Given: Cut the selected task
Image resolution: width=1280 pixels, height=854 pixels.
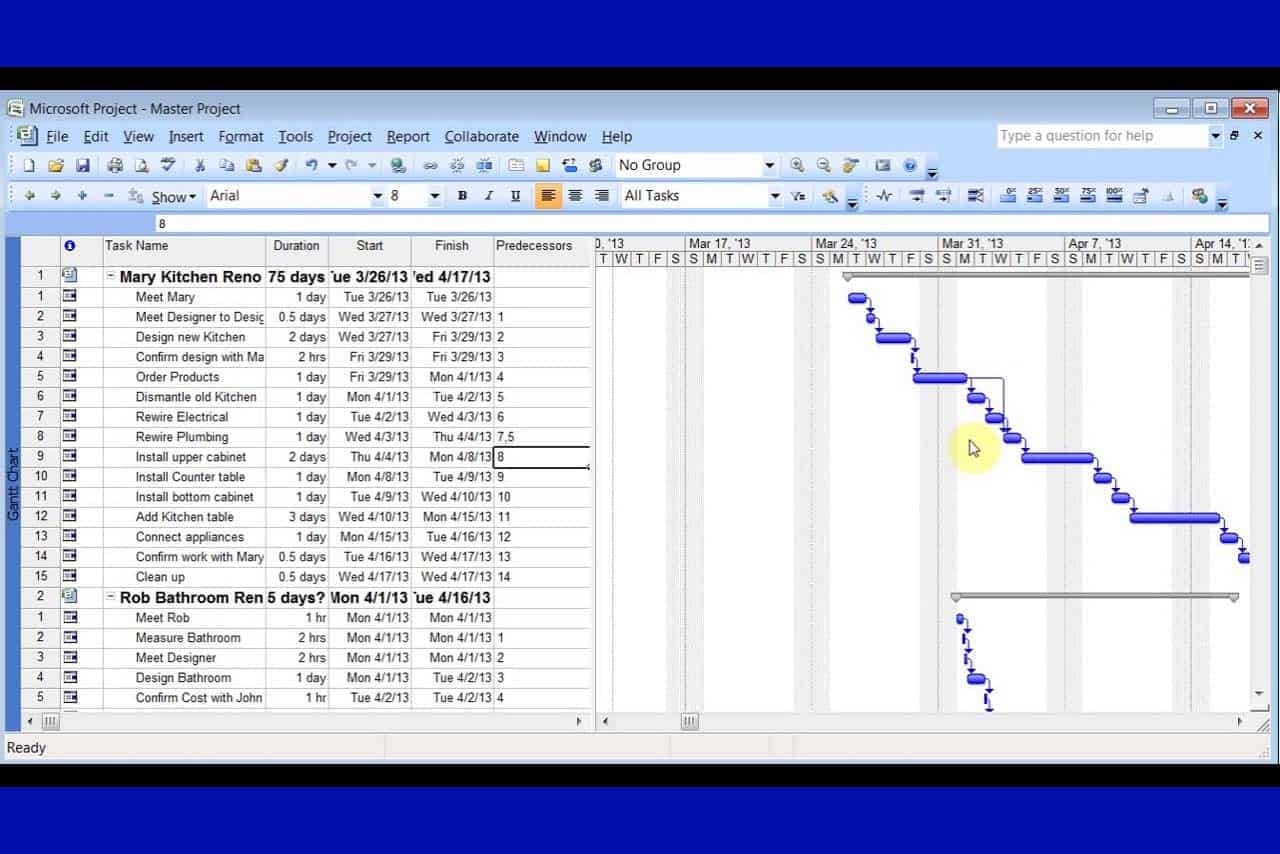Looking at the screenshot, I should coord(200,166).
